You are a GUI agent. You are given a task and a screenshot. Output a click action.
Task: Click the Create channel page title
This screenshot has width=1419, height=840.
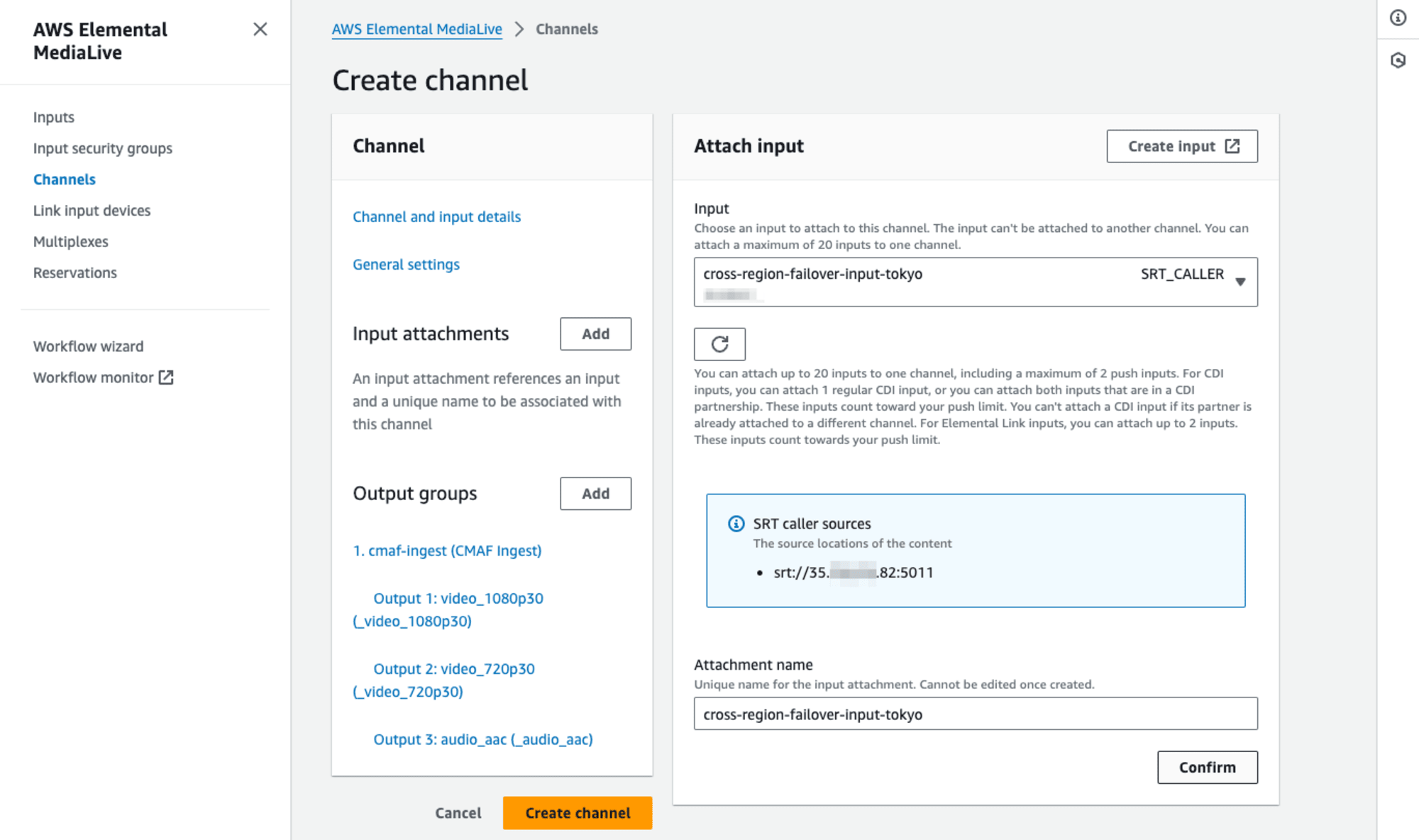pos(431,80)
